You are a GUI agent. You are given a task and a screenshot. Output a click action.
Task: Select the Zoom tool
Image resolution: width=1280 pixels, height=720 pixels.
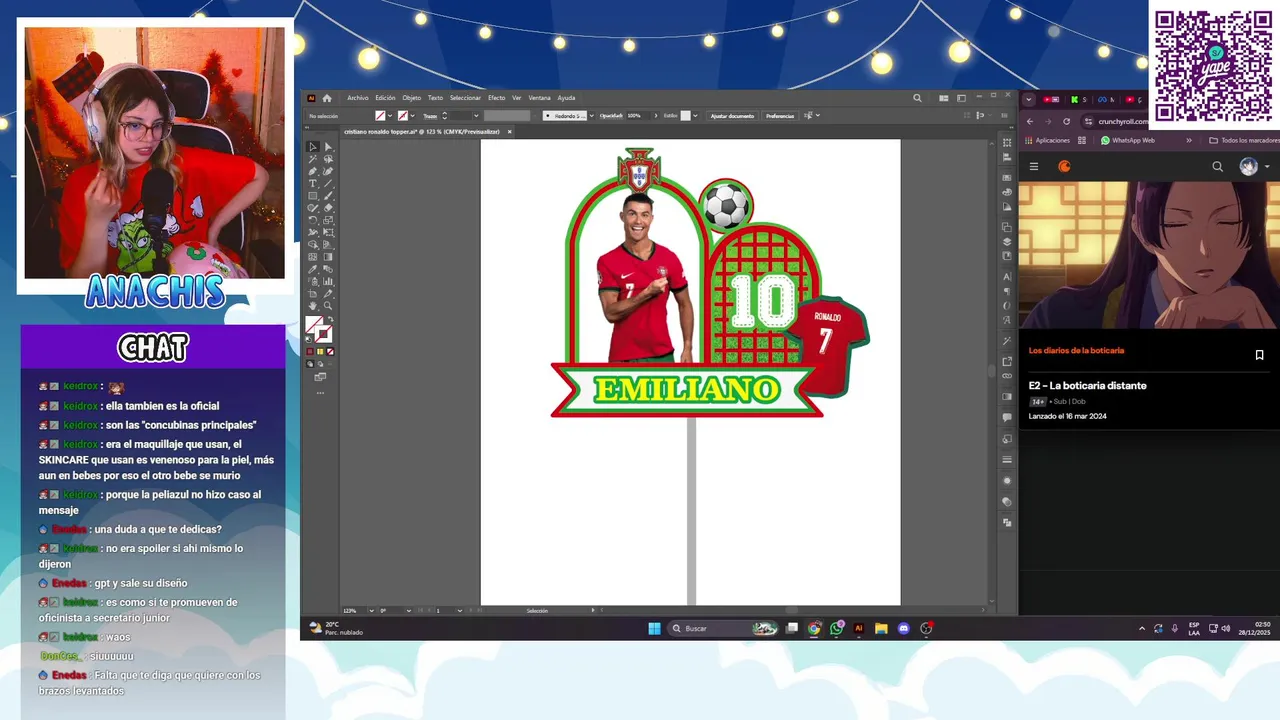(328, 306)
